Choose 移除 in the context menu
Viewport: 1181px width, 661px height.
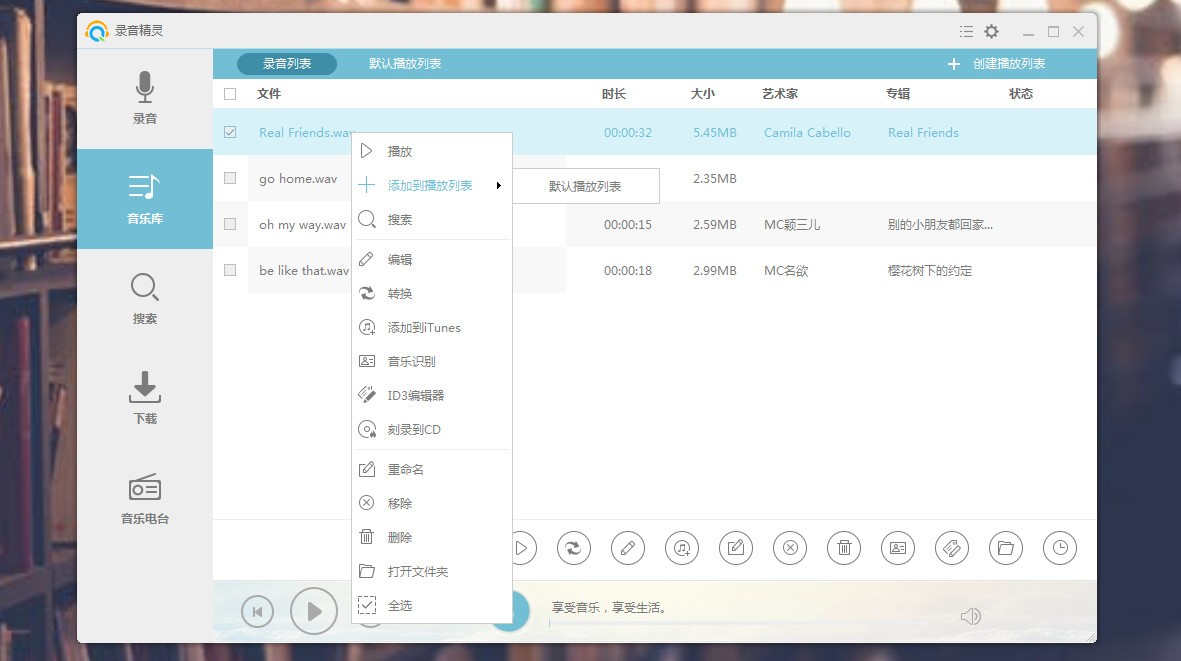pos(432,504)
